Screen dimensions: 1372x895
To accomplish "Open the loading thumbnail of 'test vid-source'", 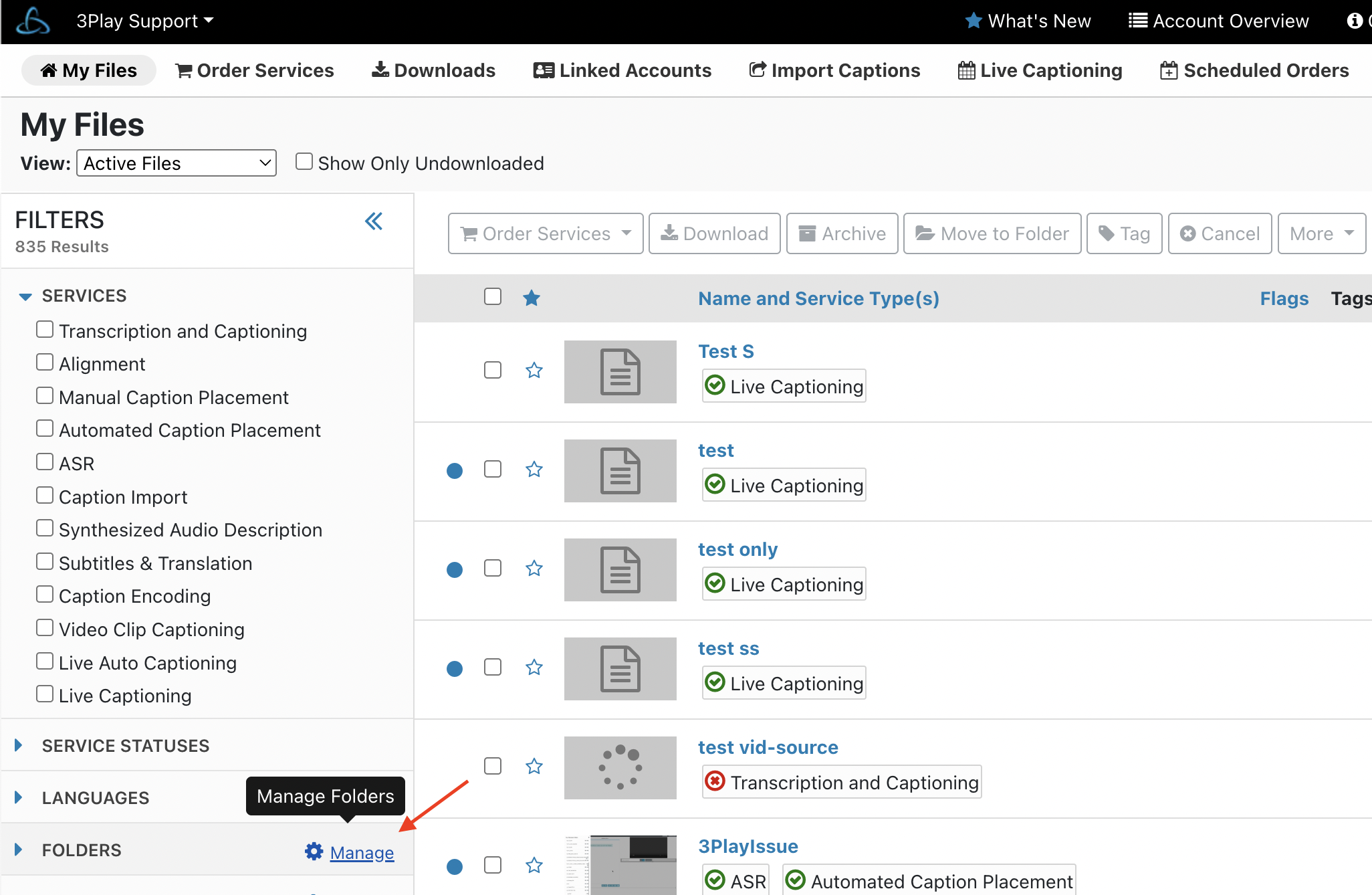I will (x=620, y=768).
